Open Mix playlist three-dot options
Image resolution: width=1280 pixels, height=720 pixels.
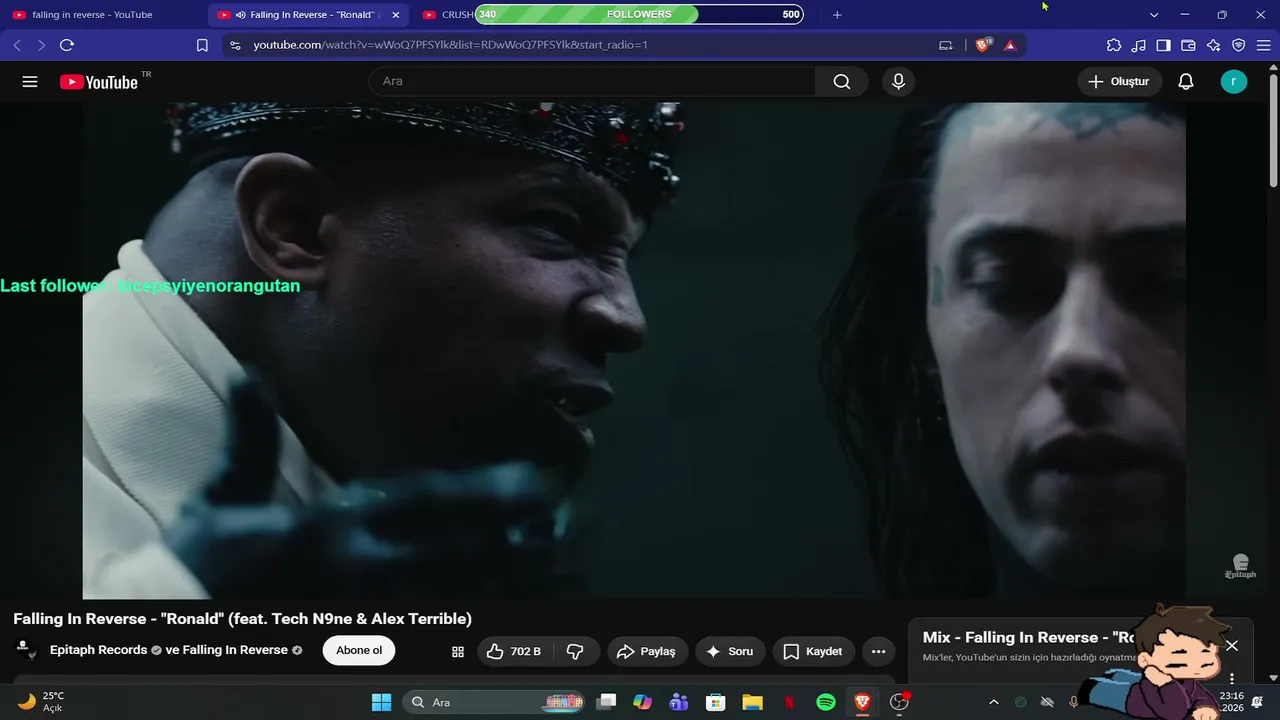tap(1232, 678)
